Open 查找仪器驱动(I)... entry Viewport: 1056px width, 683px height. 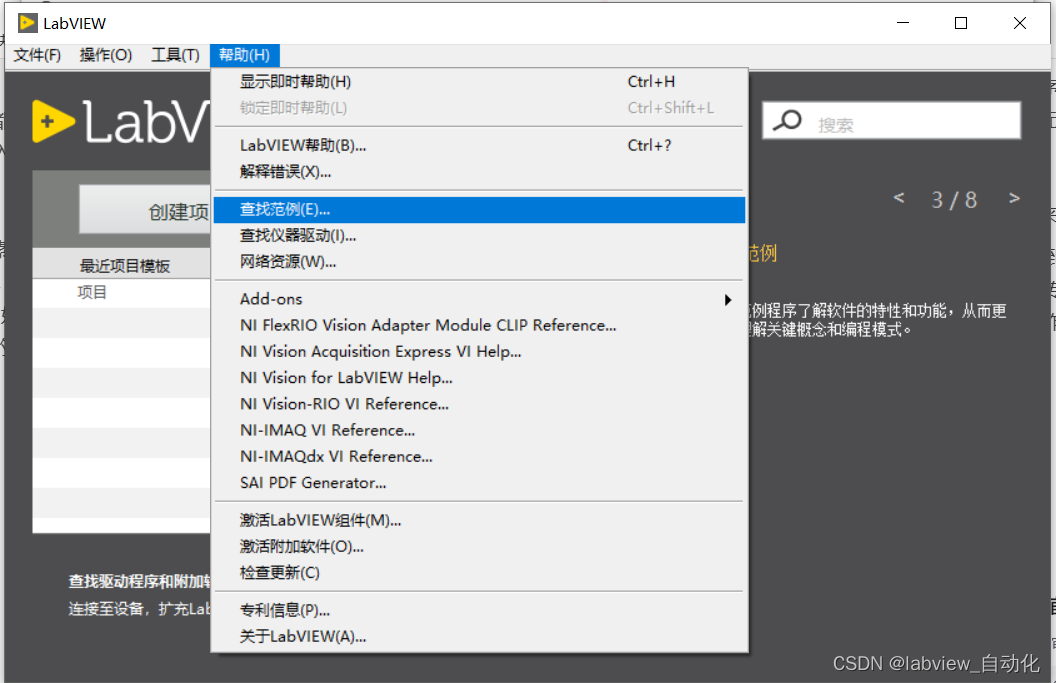(480, 236)
